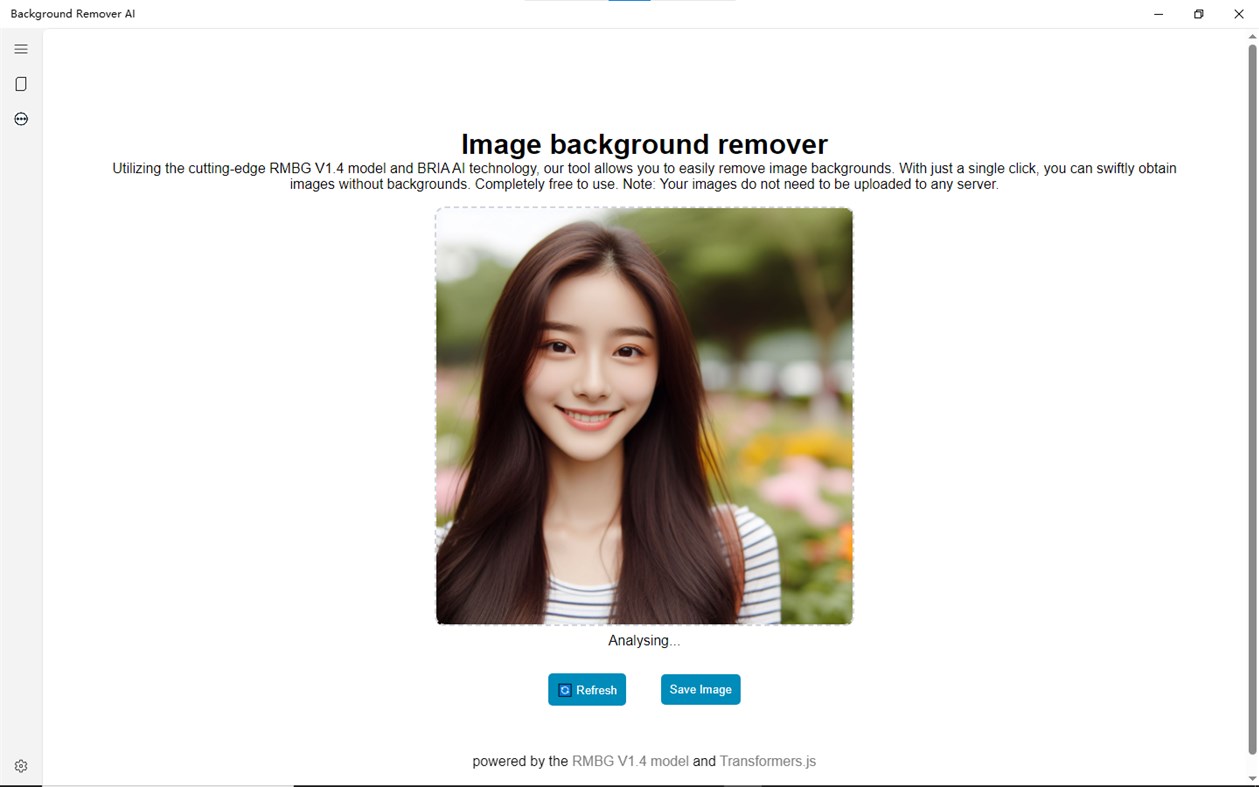Click the Background Remover AI title text

(x=71, y=13)
